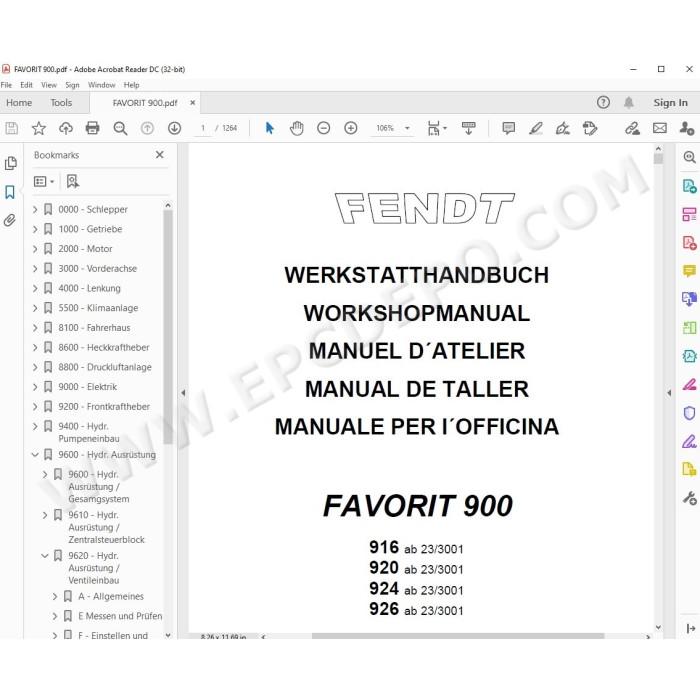Viewport: 700px width, 700px height.
Task: Open fit page options icon
Action: [x=436, y=129]
